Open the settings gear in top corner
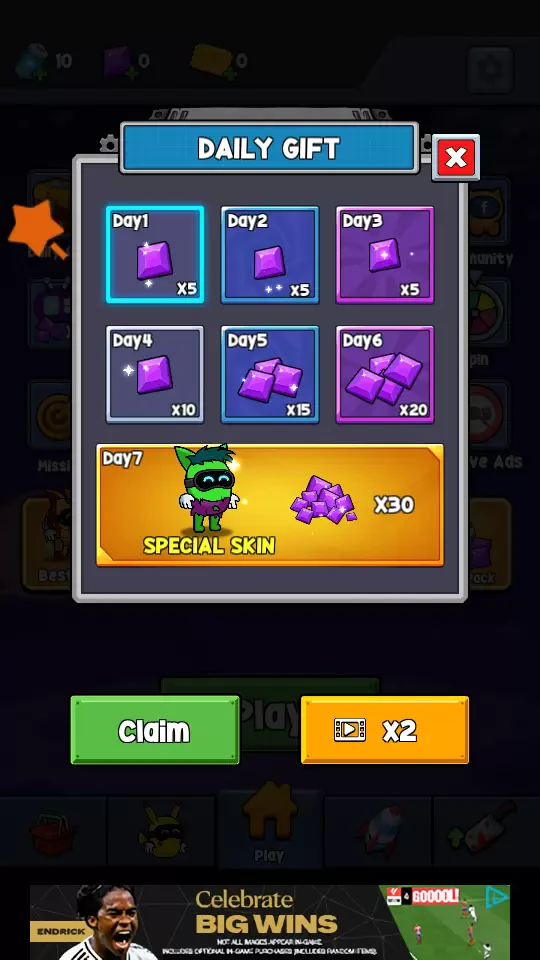The width and height of the screenshot is (540, 960). tap(490, 69)
